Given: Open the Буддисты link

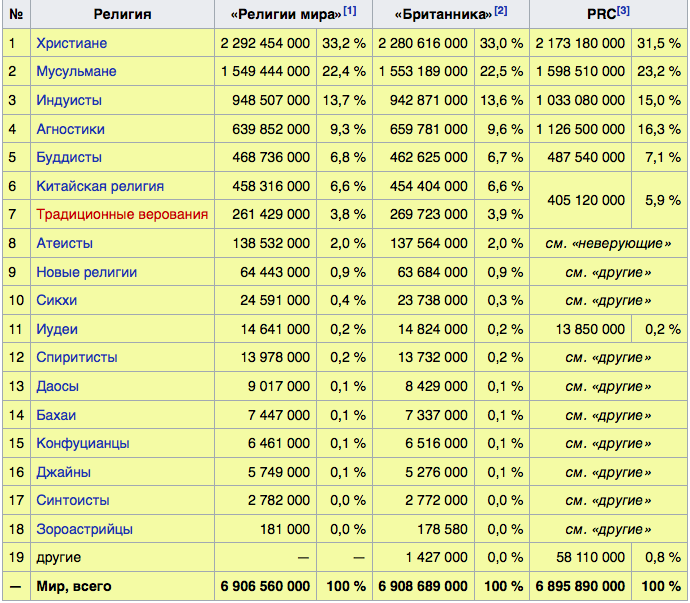Looking at the screenshot, I should [x=68, y=158].
